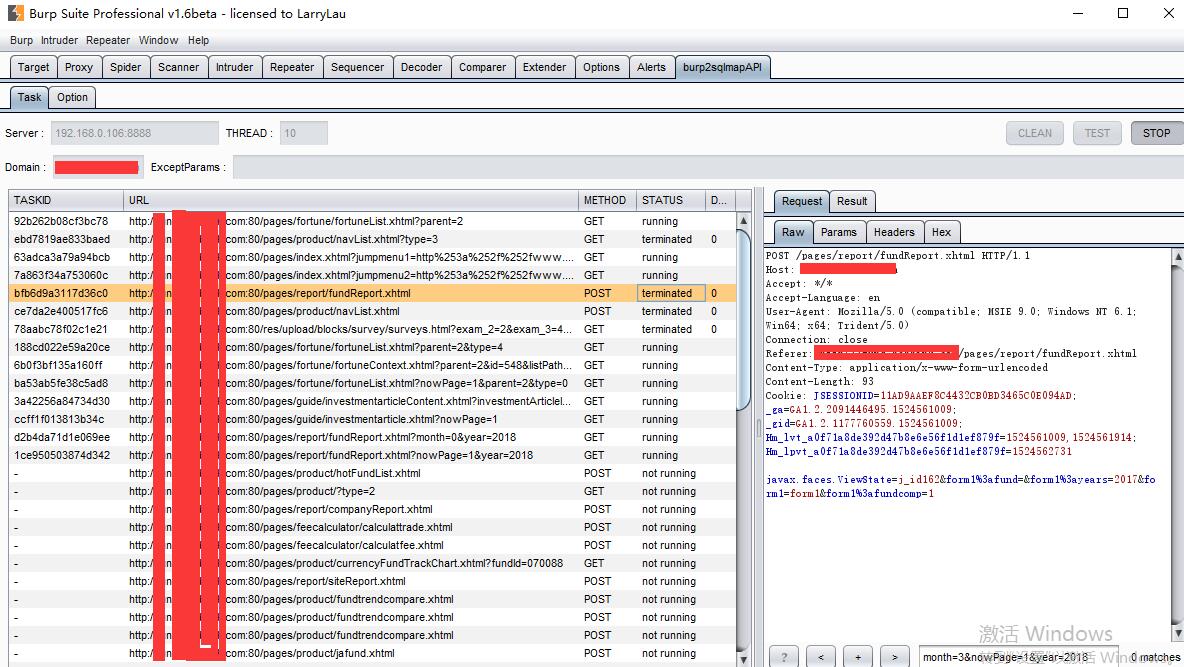The image size is (1184, 667).
Task: Click the split pane divider collapse arrows
Action: [x=758, y=426]
